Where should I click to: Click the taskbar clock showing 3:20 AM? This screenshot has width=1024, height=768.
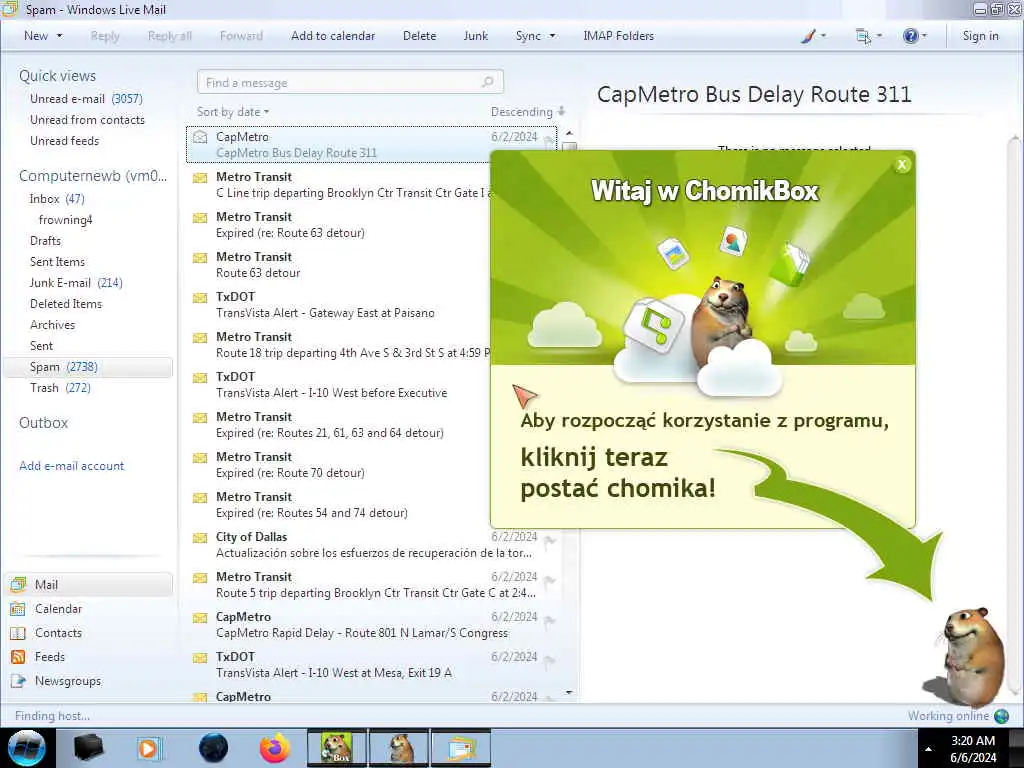click(x=973, y=749)
